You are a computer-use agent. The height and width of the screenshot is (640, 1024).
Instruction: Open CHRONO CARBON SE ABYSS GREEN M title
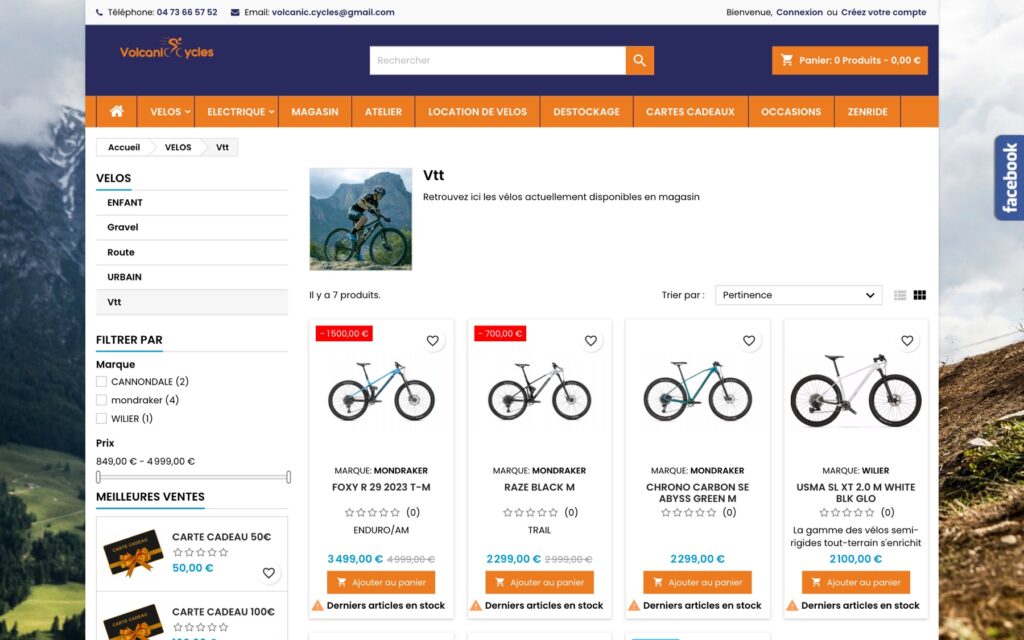point(697,493)
